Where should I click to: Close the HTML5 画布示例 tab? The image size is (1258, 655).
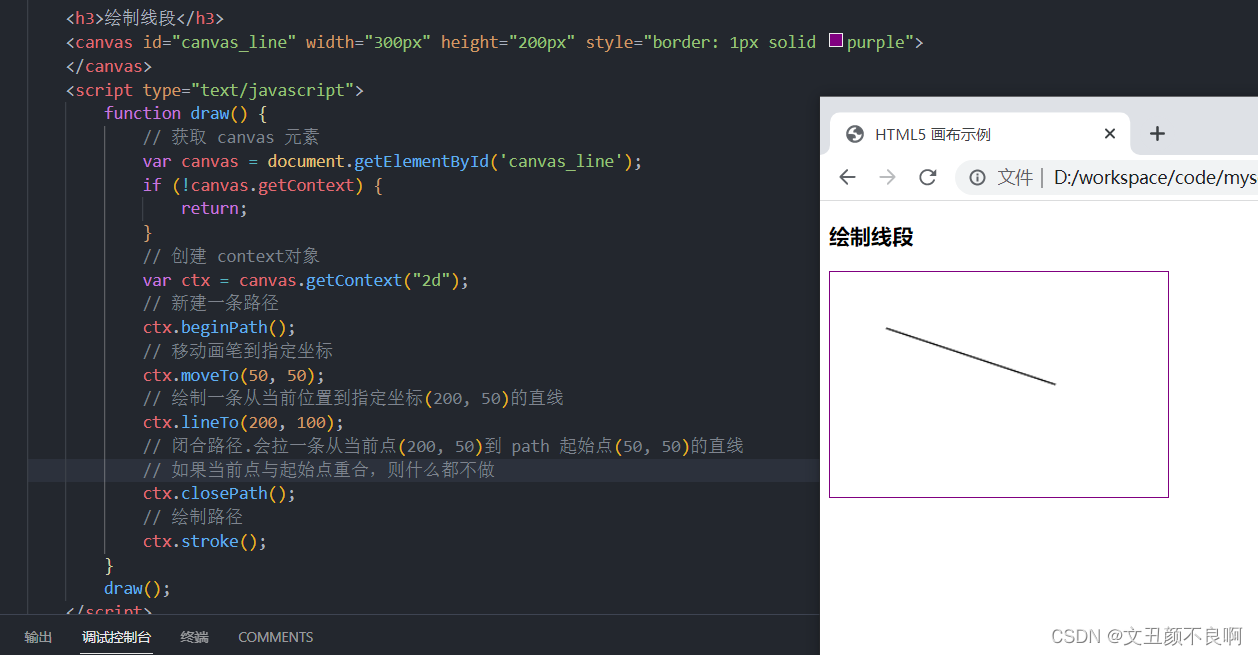pyautogui.click(x=1109, y=133)
